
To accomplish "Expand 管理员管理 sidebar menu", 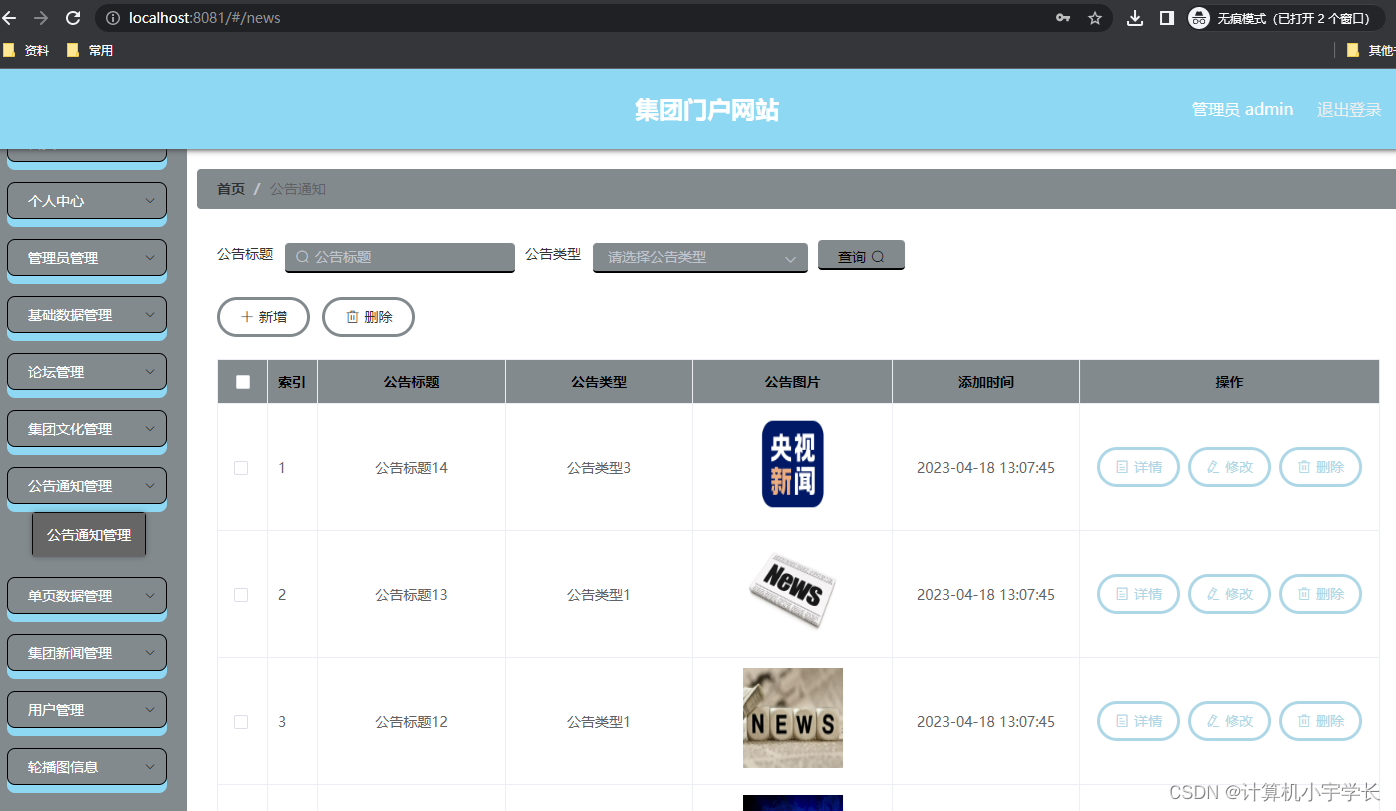I will point(87,258).
